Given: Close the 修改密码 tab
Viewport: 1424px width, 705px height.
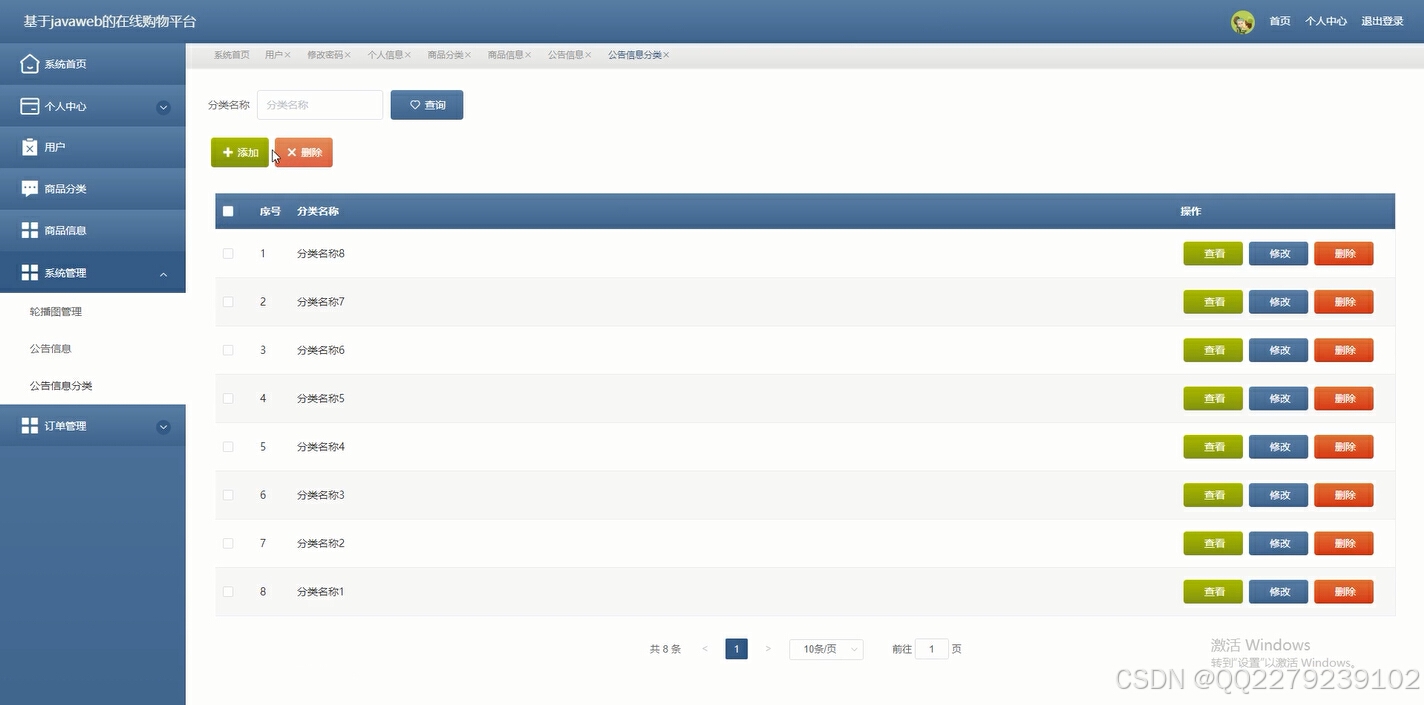Looking at the screenshot, I should [348, 55].
